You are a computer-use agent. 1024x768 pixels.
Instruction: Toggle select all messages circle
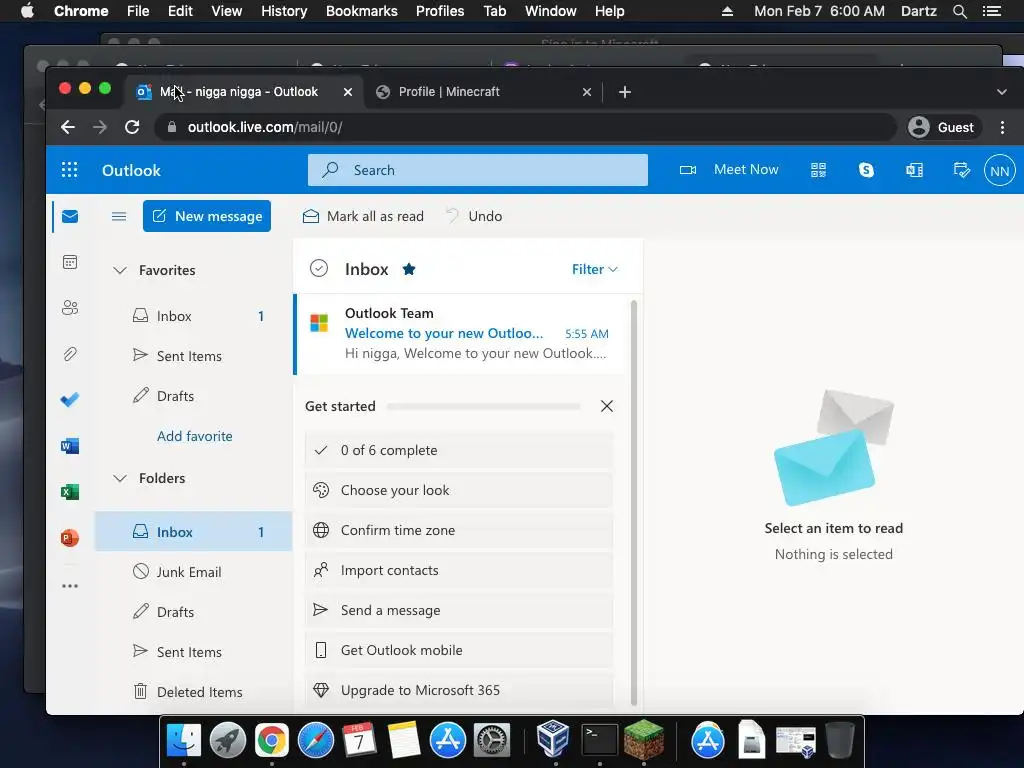point(319,268)
